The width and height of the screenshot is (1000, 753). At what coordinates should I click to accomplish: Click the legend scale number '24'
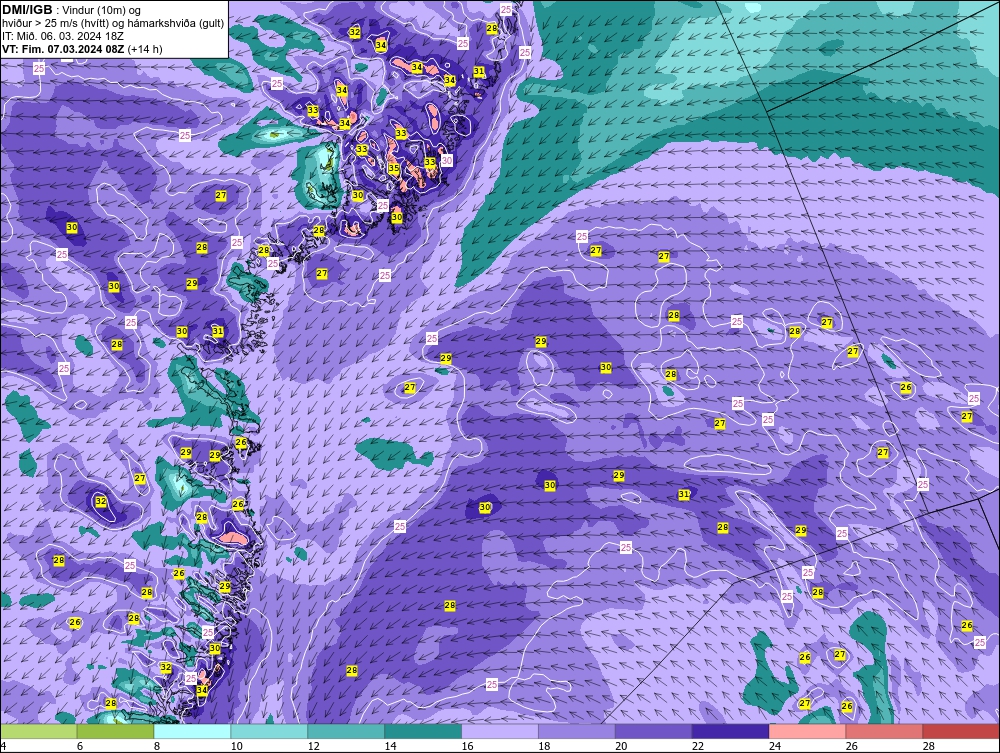(x=775, y=746)
